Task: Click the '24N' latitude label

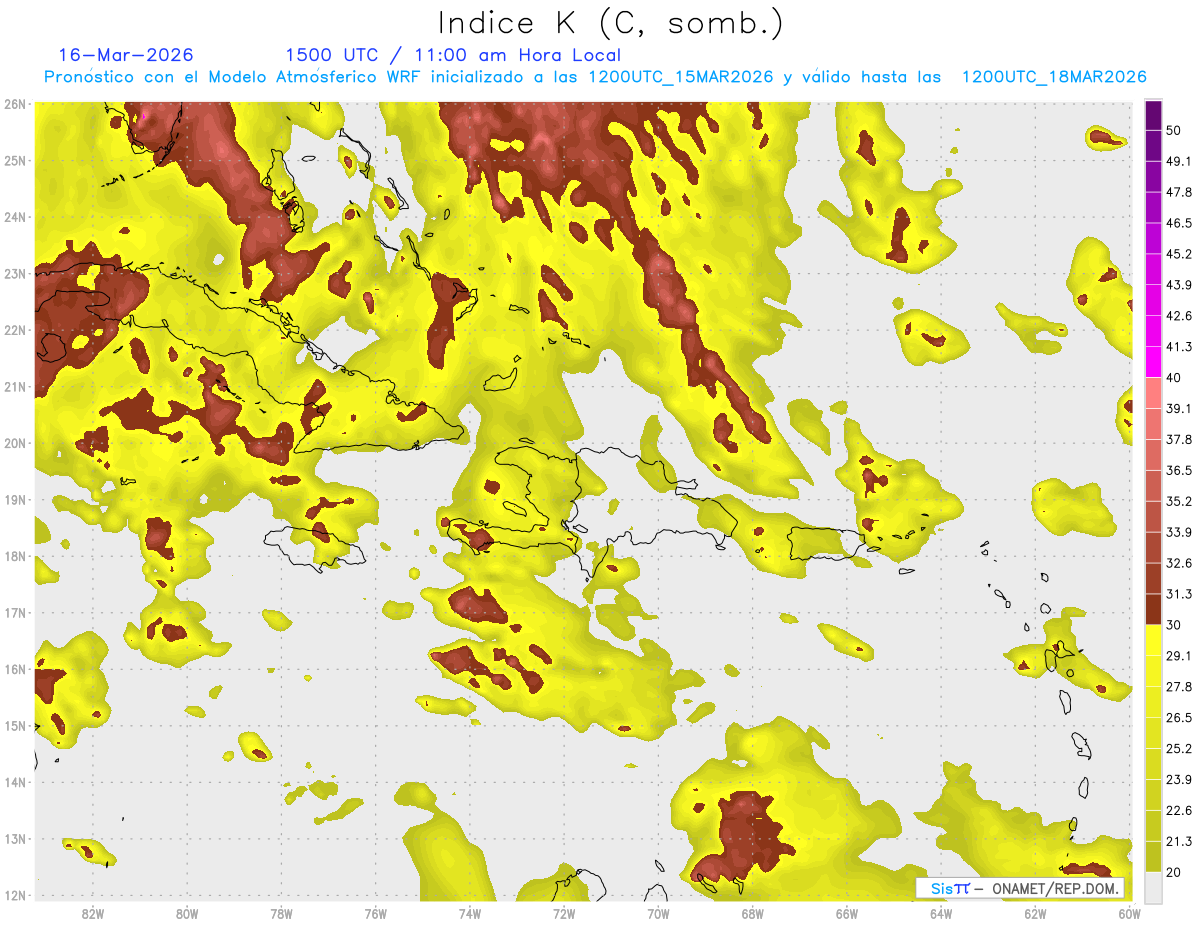Action: (x=14, y=217)
